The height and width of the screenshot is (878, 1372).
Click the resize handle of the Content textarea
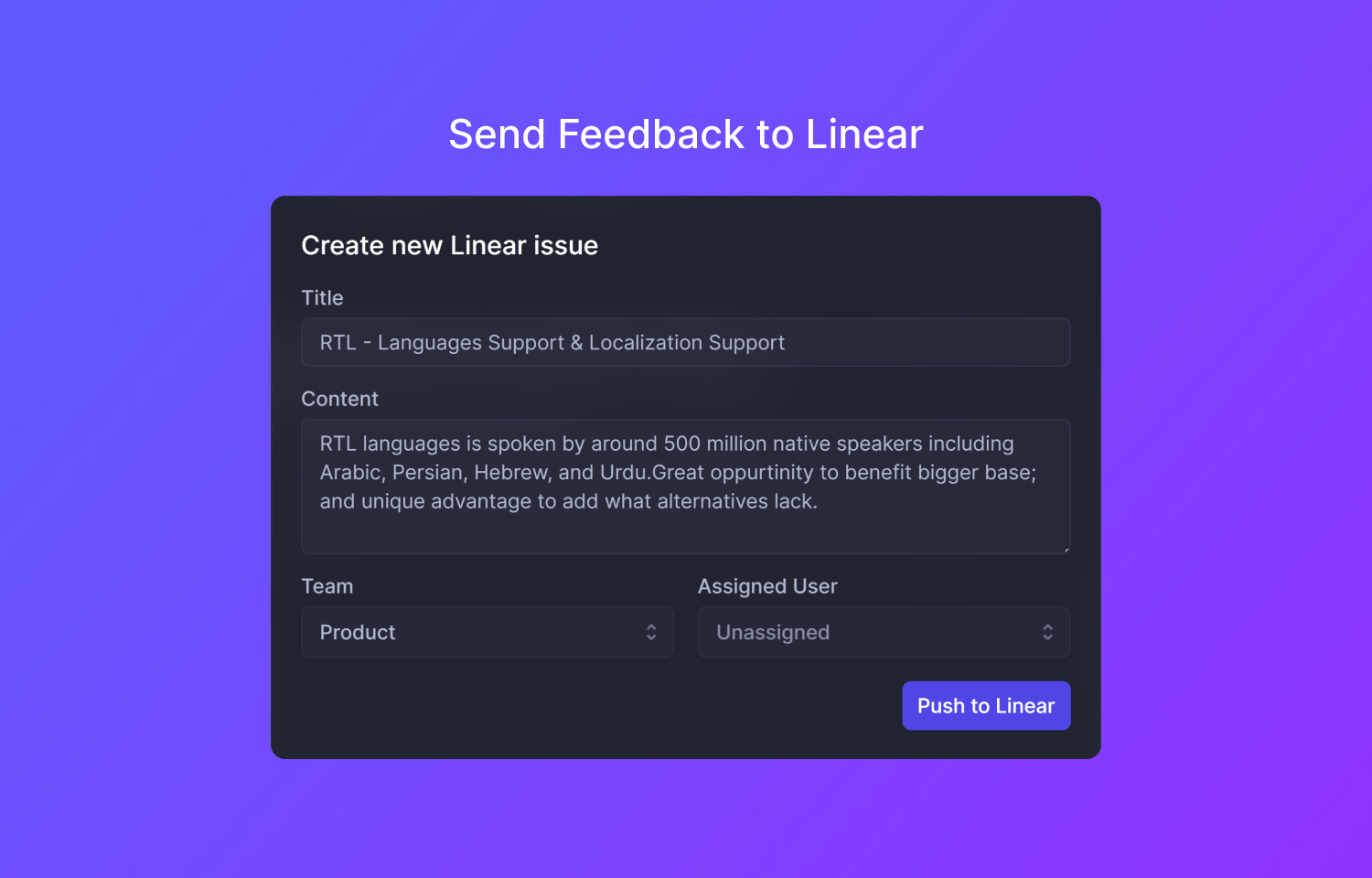[x=1066, y=549]
